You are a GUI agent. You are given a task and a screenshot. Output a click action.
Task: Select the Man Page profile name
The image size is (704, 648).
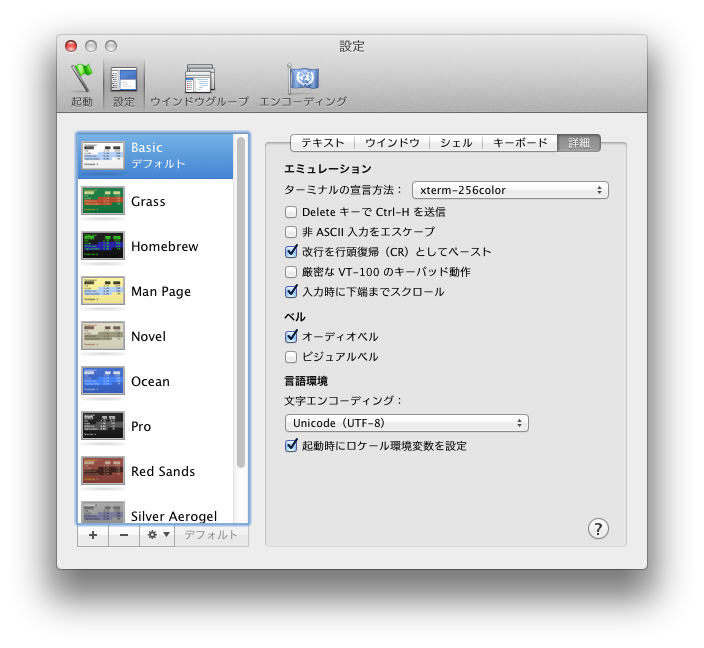point(161,292)
